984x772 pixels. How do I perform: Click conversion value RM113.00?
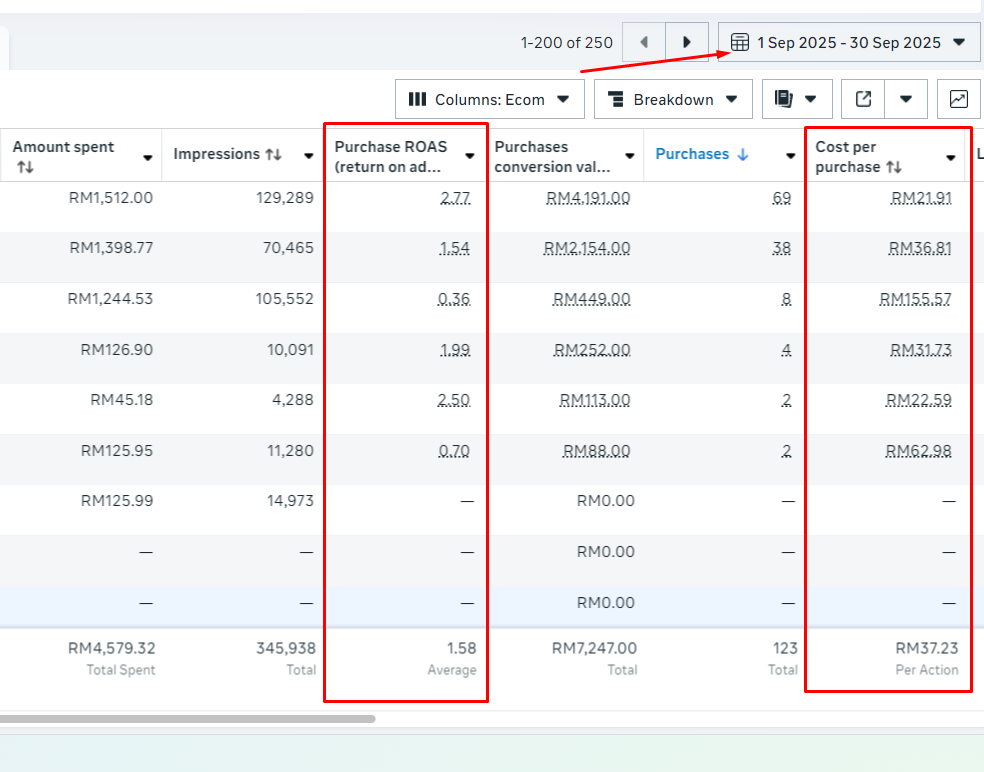(595, 400)
